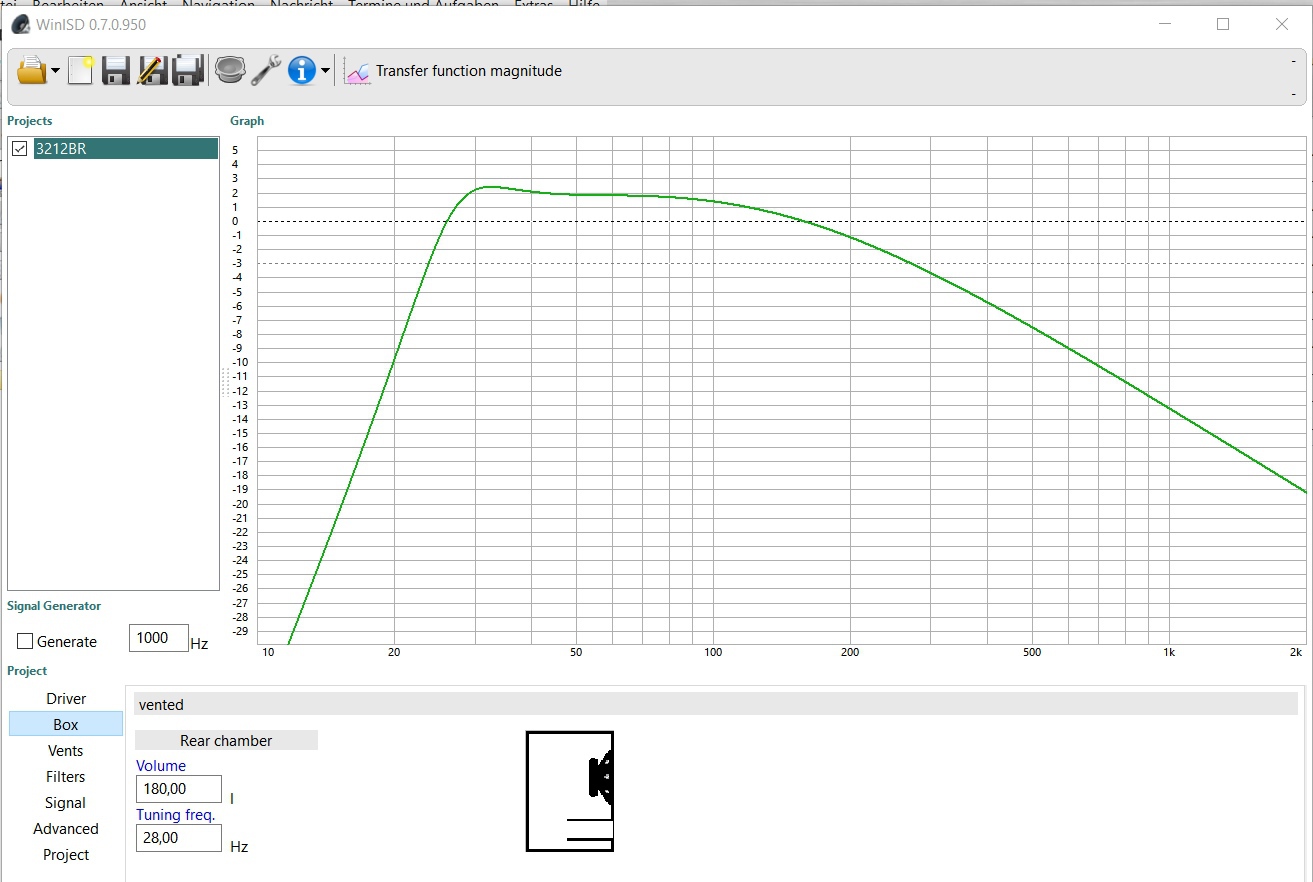The width and height of the screenshot is (1313, 882).
Task: Create a new project with the blank page icon
Action: (80, 71)
